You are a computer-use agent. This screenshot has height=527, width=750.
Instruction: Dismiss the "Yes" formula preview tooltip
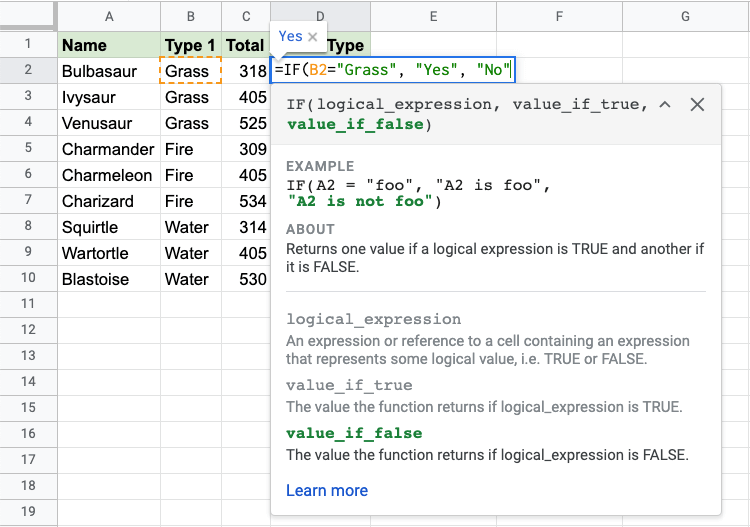coord(313,37)
